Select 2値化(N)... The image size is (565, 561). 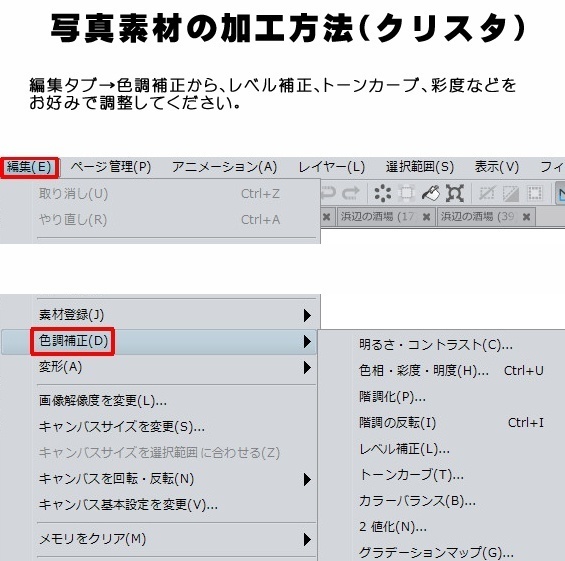tap(441, 527)
